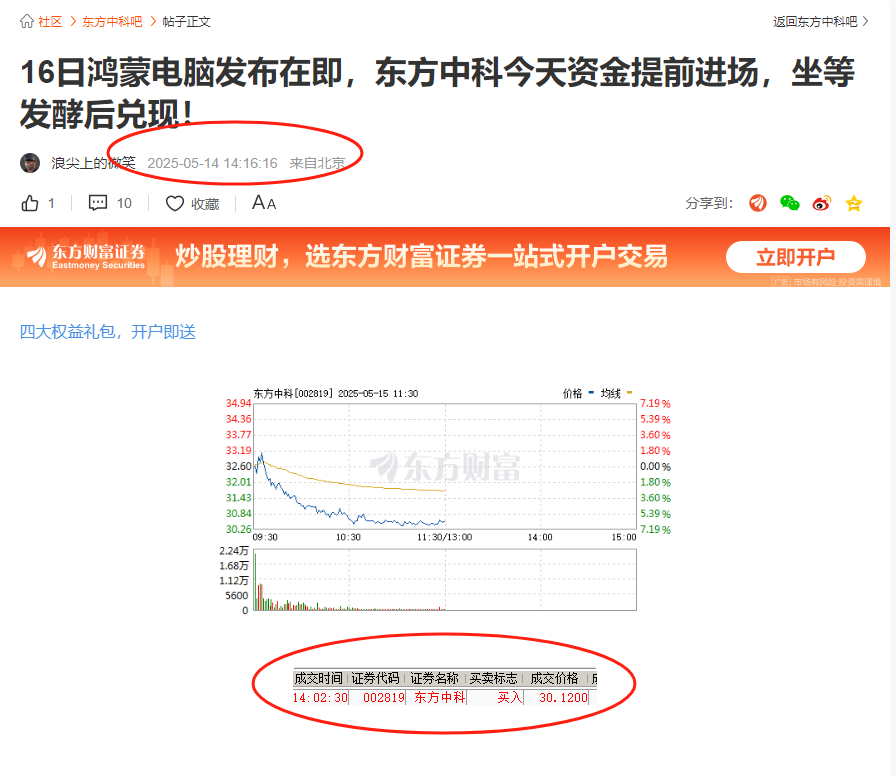This screenshot has width=896, height=776.
Task: Open author profile 浪尖上的微笑
Action: 93,163
